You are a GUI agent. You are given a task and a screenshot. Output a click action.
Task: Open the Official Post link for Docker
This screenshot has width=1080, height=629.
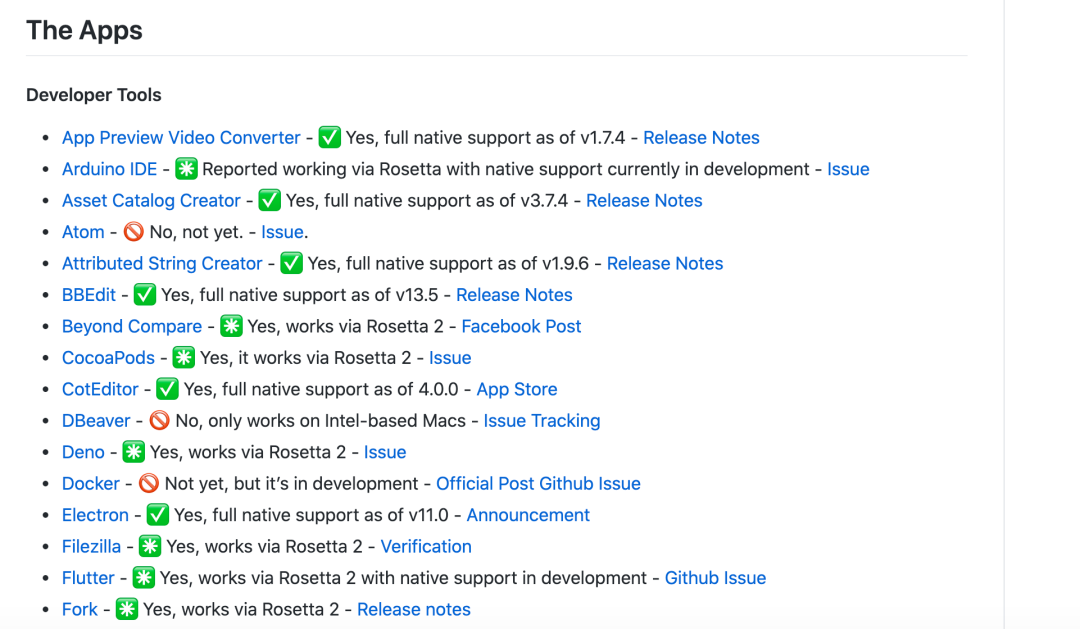click(x=485, y=484)
